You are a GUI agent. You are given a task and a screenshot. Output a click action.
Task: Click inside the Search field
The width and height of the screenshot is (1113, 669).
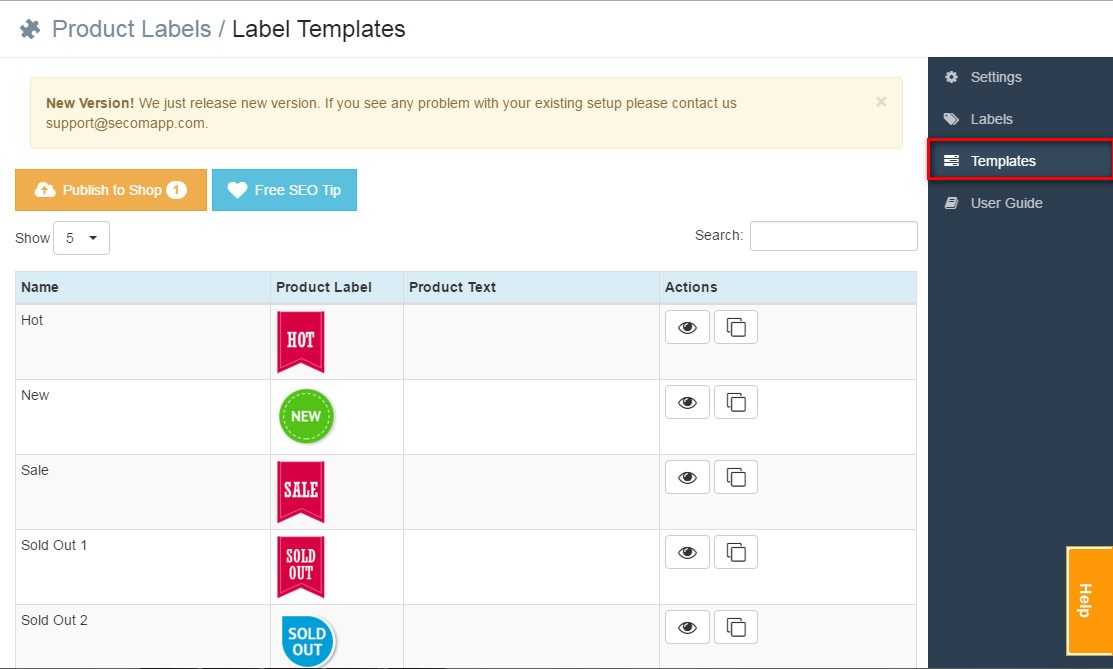(833, 235)
